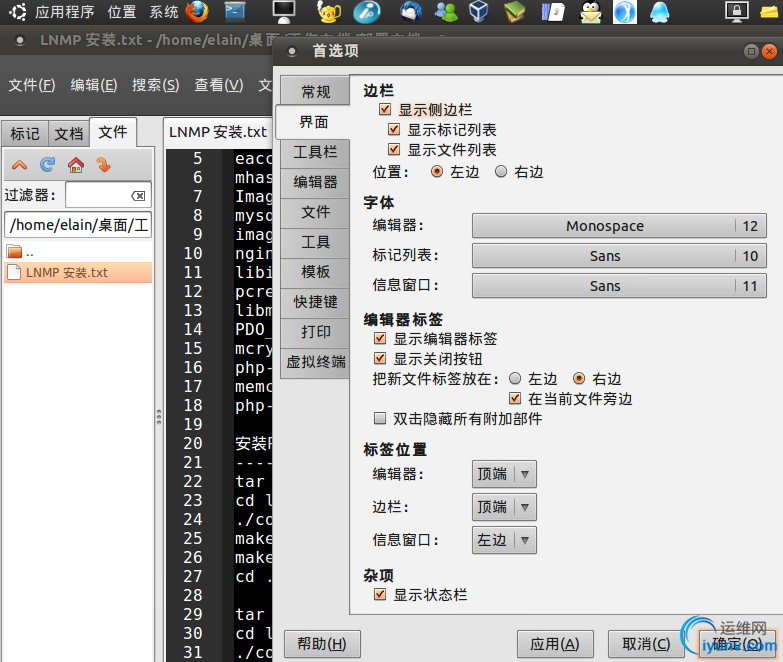This screenshot has height=662, width=783.
Task: Go up one directory in file browser
Action: pos(19,165)
